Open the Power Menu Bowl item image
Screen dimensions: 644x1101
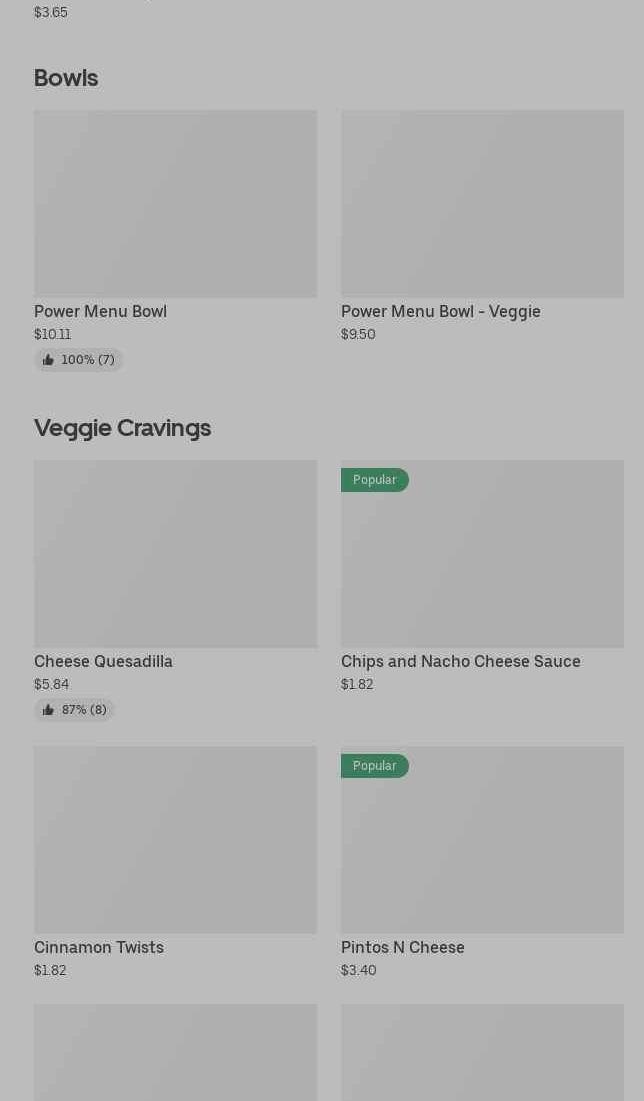(175, 204)
